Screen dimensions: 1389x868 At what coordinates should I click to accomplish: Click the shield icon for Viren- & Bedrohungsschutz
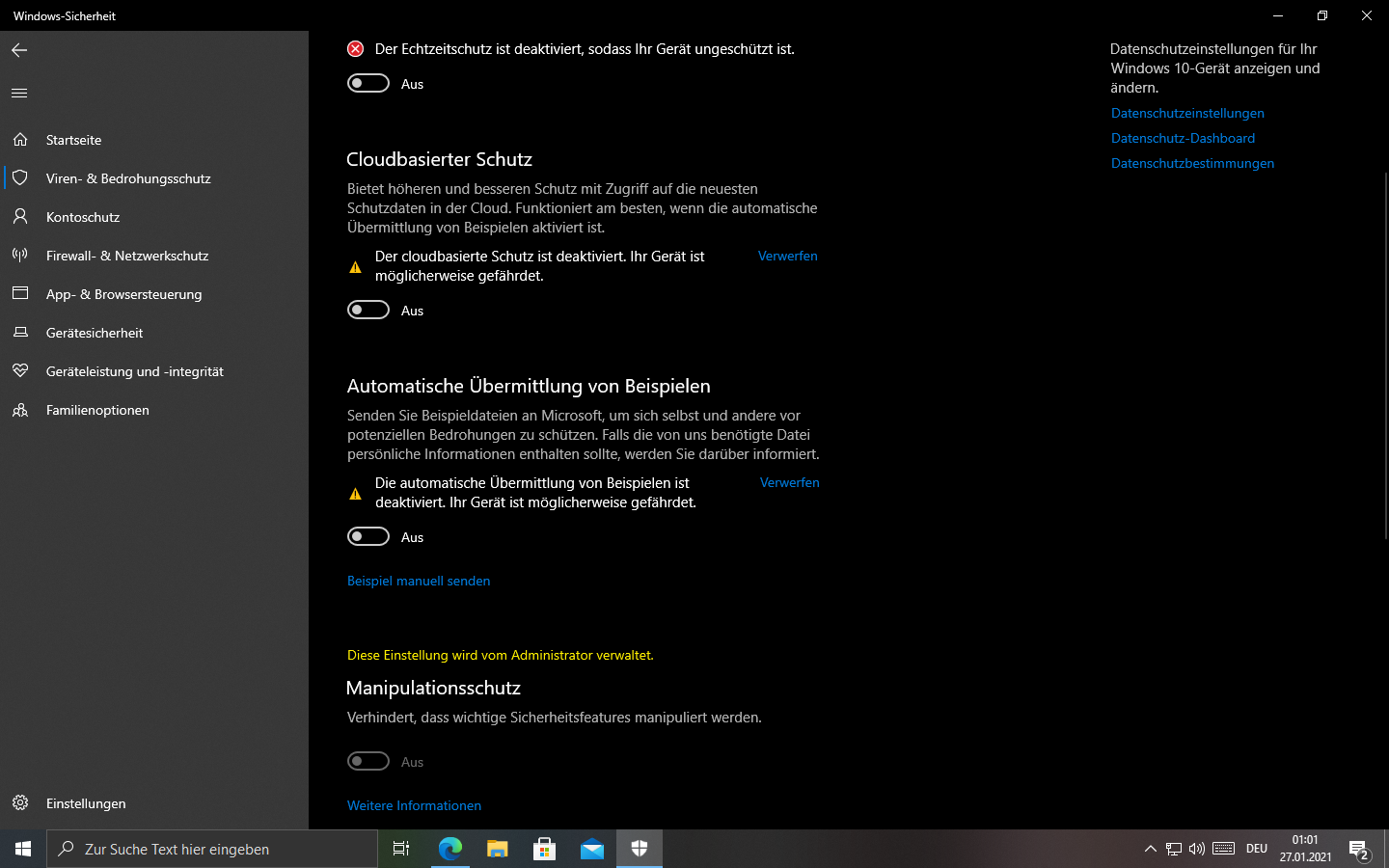click(x=20, y=178)
